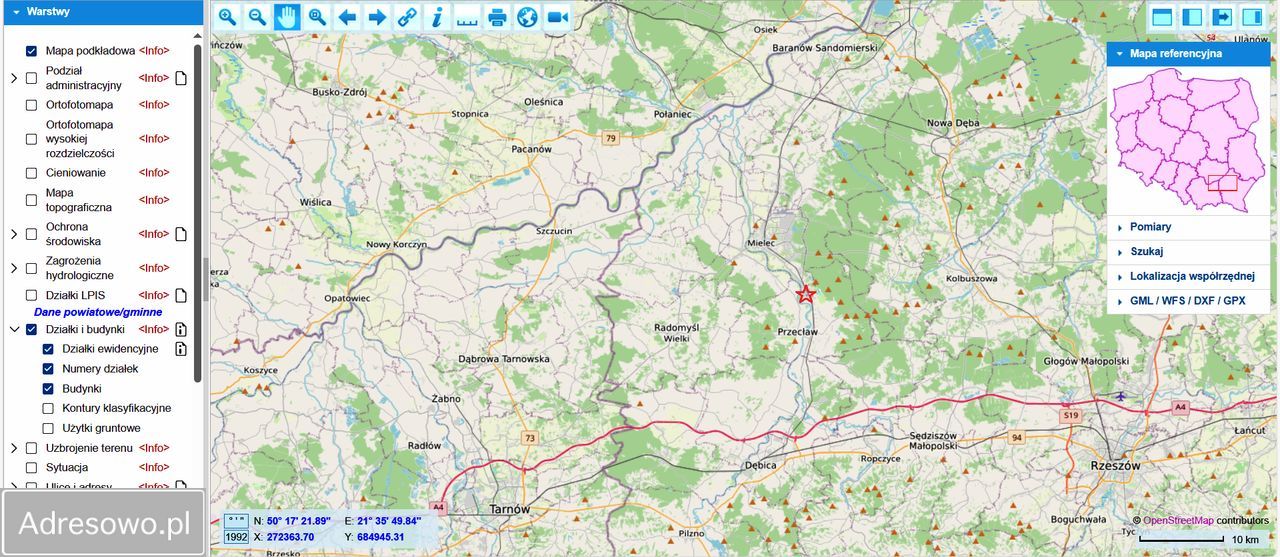Click the move panel arrow layout icon

(1222, 17)
